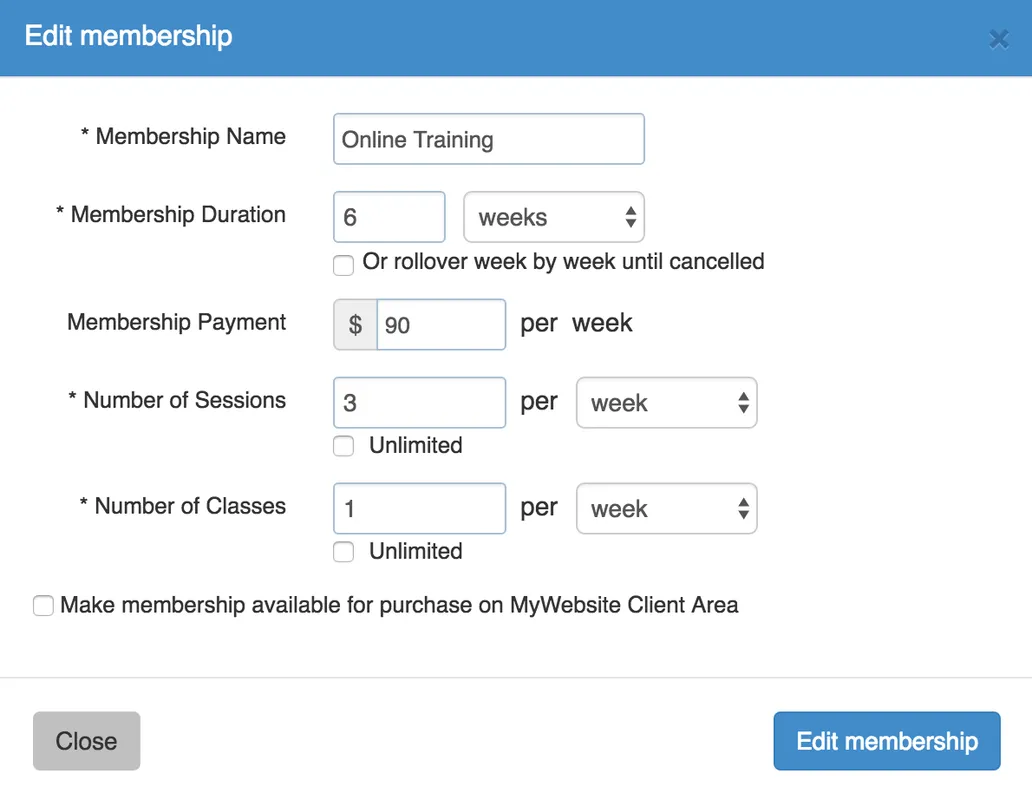Click the Make membership available label text
Image resolution: width=1032 pixels, height=800 pixels.
click(x=399, y=605)
